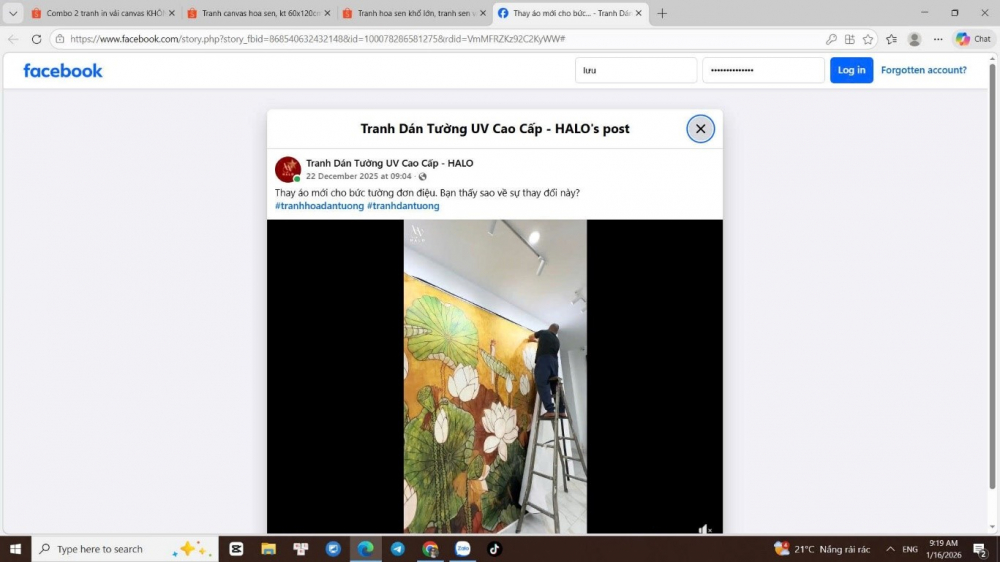Open browser Settings and more menu
The image size is (1000, 562).
coord(938,39)
